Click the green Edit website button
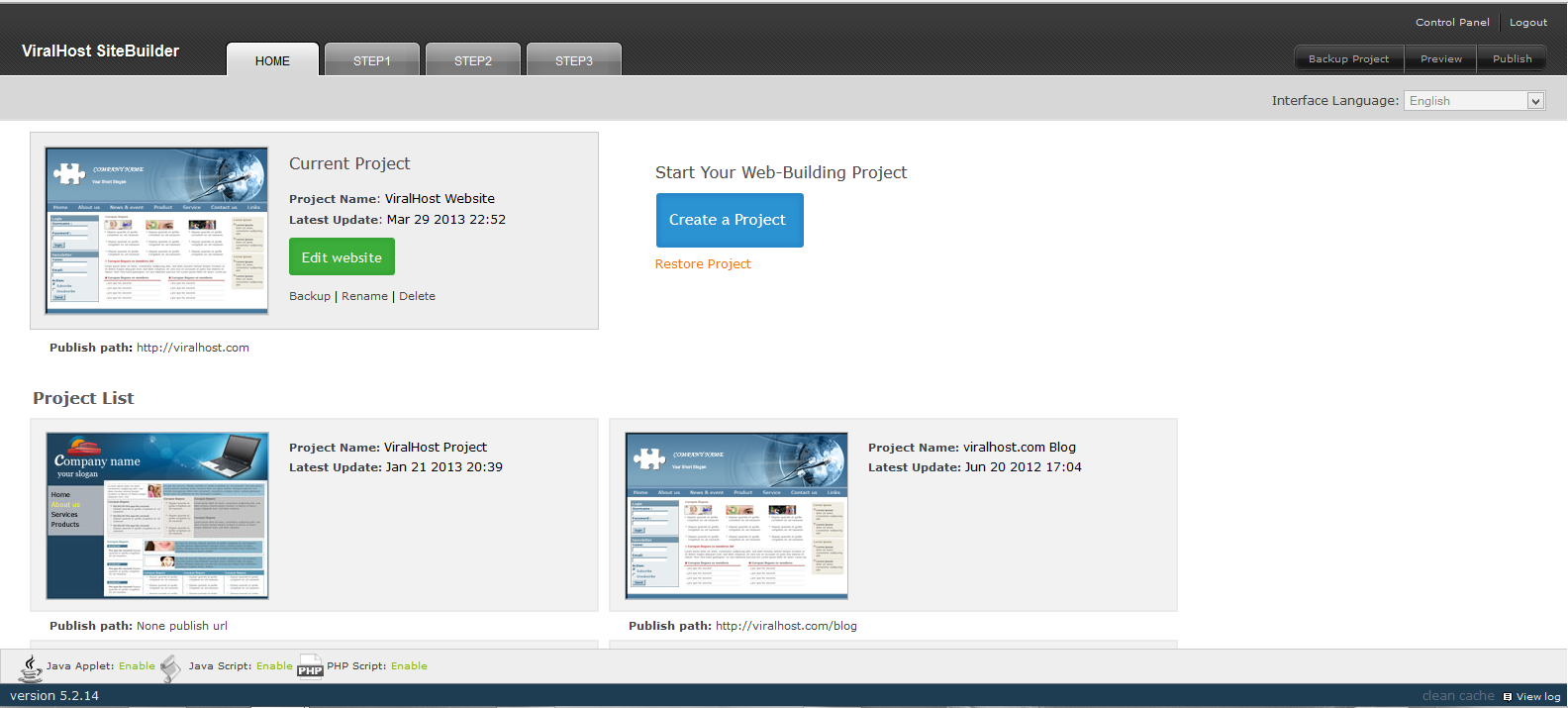The image size is (1568, 708). [x=342, y=257]
